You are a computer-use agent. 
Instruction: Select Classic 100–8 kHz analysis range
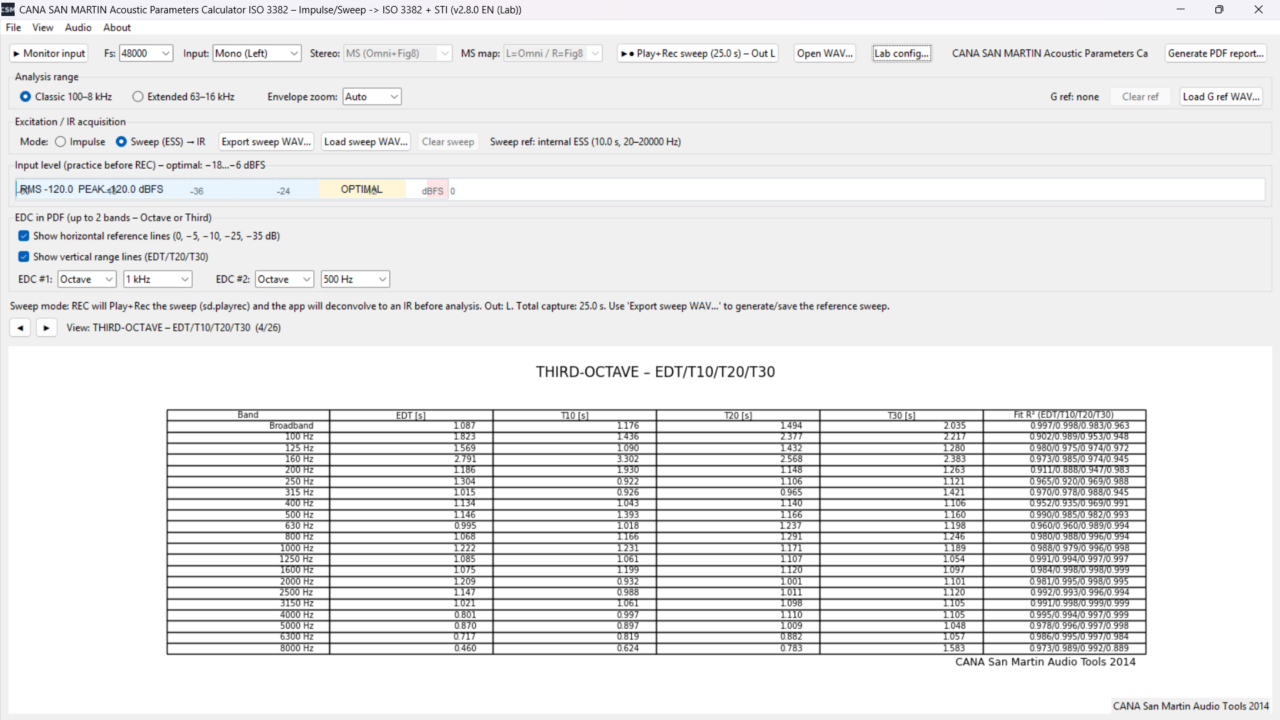[x=26, y=97]
